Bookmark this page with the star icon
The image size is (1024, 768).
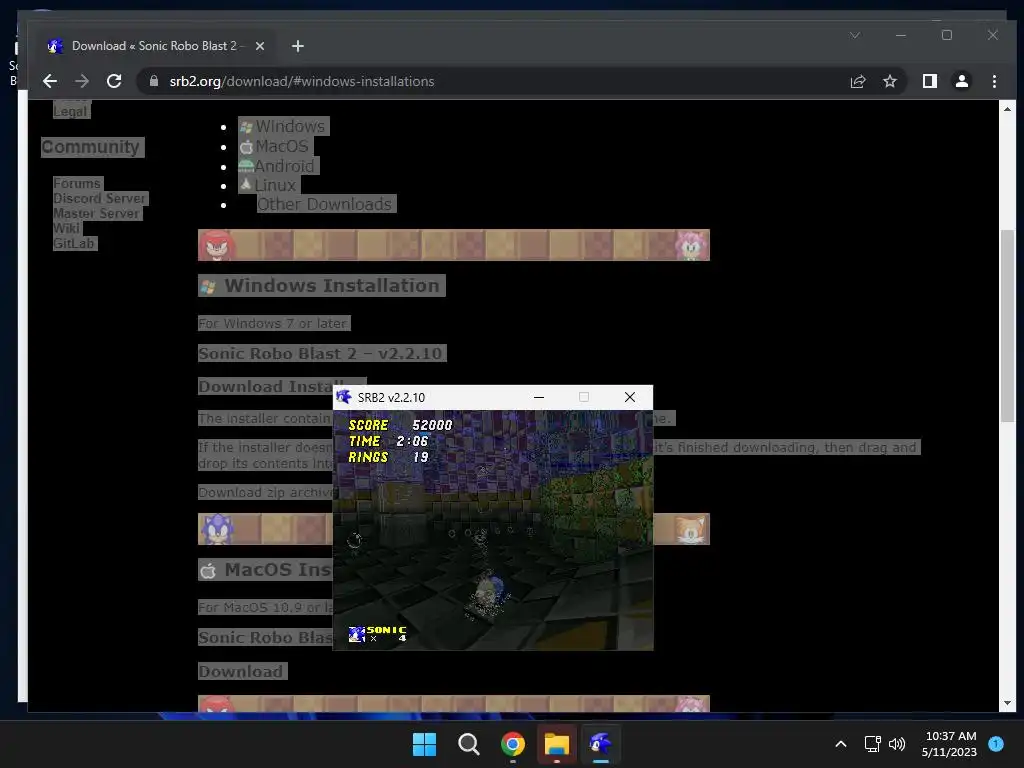(889, 81)
